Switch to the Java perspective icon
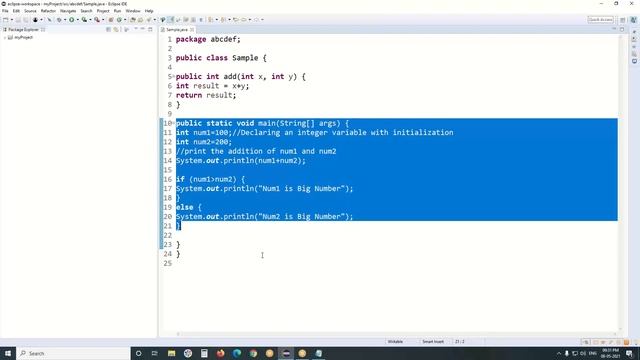The width and height of the screenshot is (640, 360). point(633,20)
